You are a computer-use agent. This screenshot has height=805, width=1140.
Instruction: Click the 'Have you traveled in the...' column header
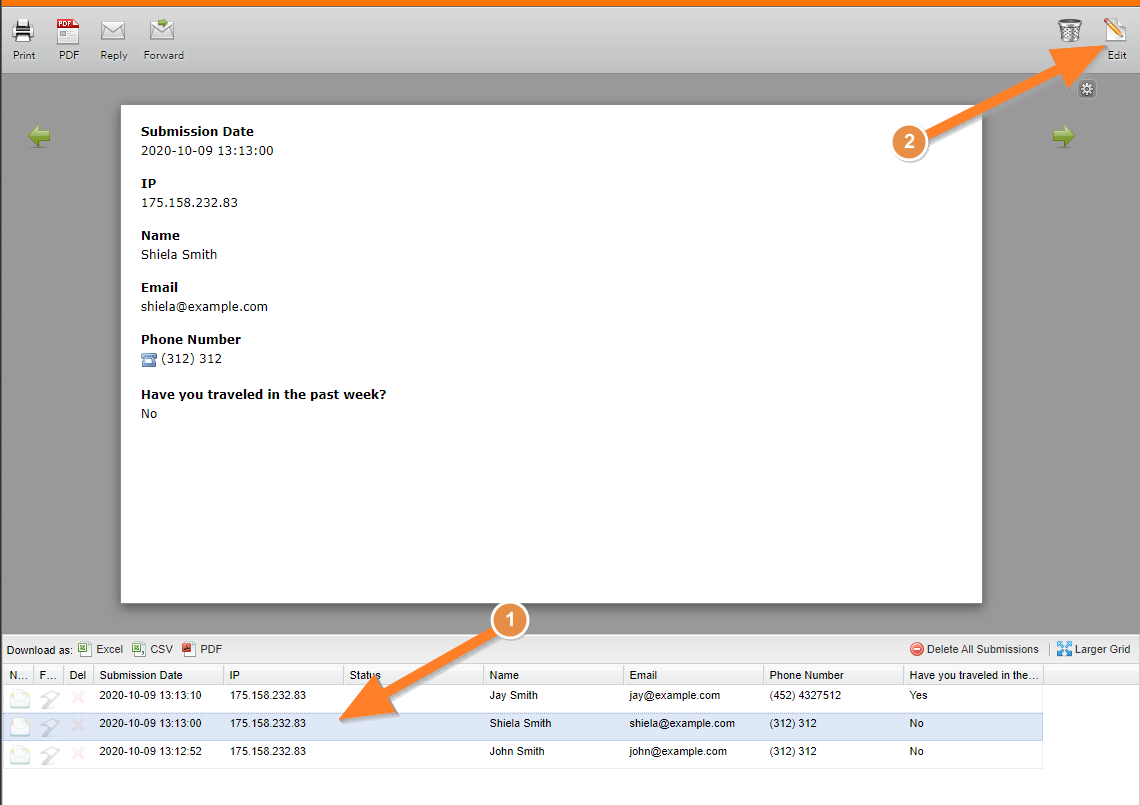tap(974, 675)
